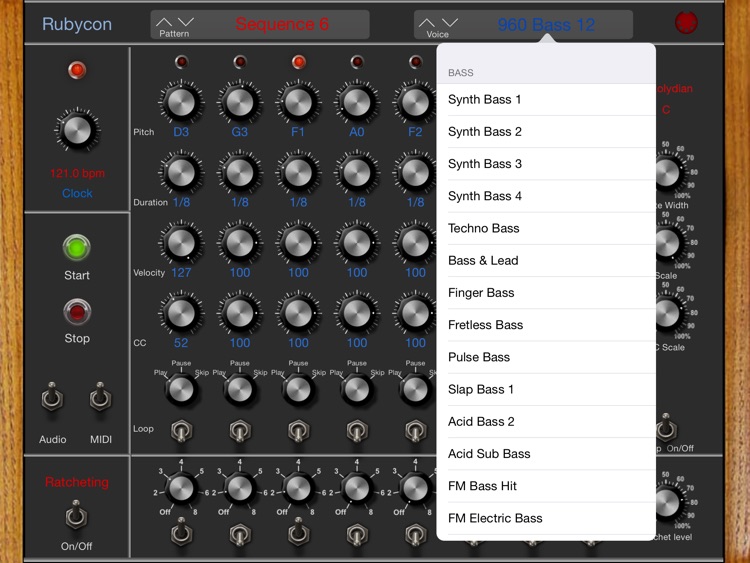The height and width of the screenshot is (563, 750).
Task: Click the first step LED indicator
Action: (181, 62)
